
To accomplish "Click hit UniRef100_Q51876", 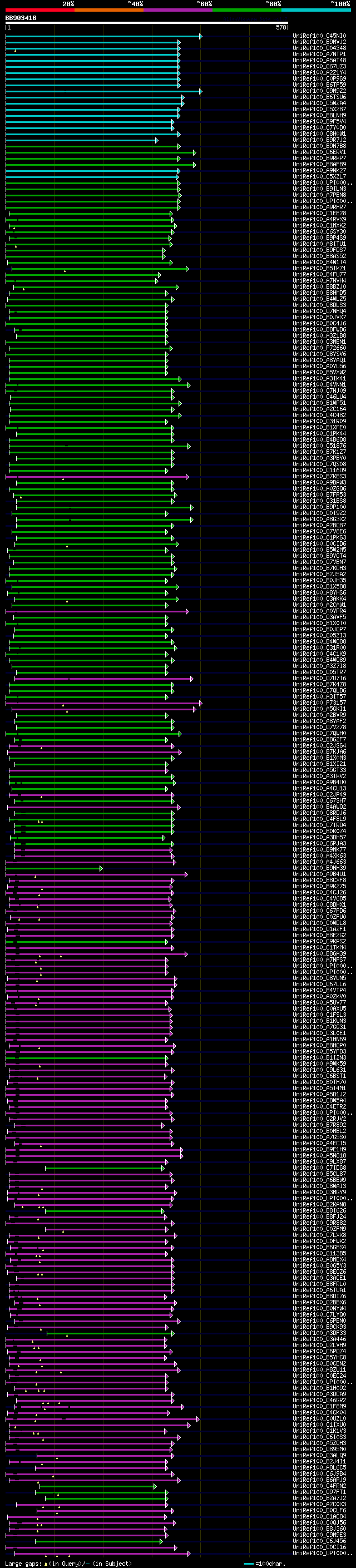I will (319, 446).
